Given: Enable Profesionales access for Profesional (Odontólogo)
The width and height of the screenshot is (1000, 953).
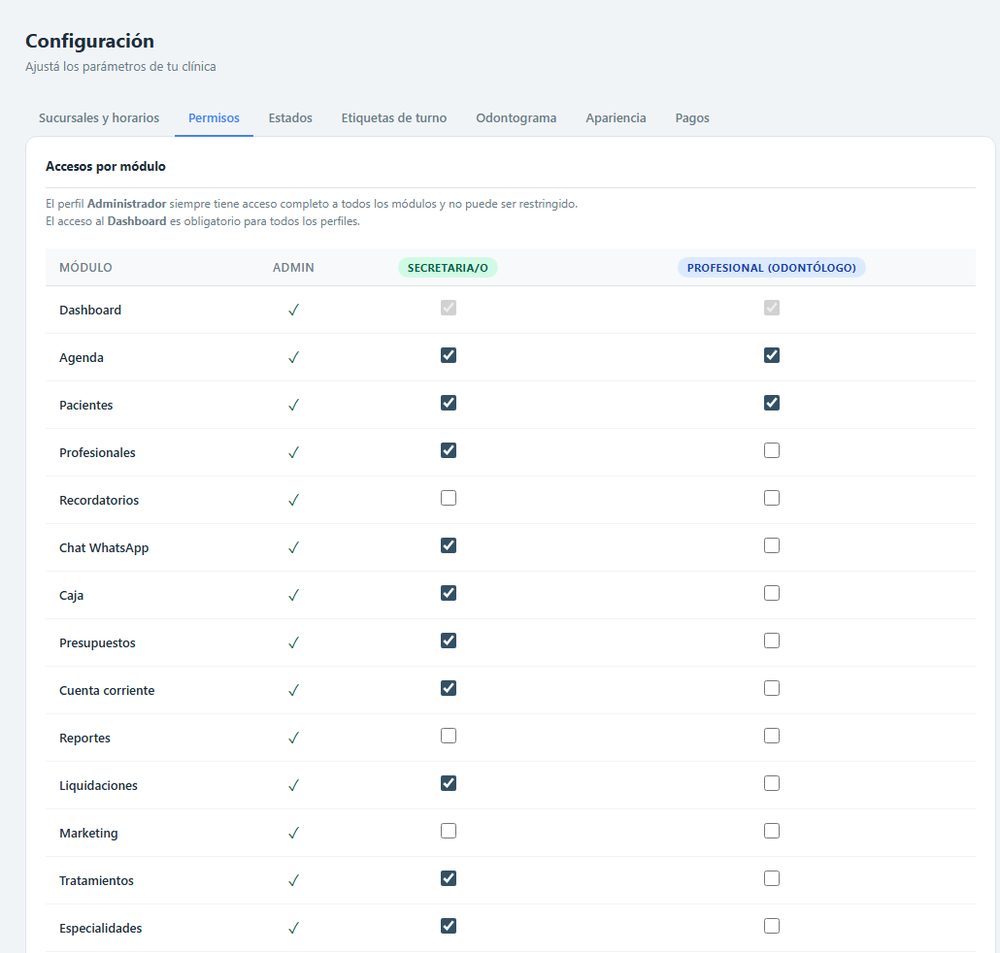Looking at the screenshot, I should pos(772,450).
